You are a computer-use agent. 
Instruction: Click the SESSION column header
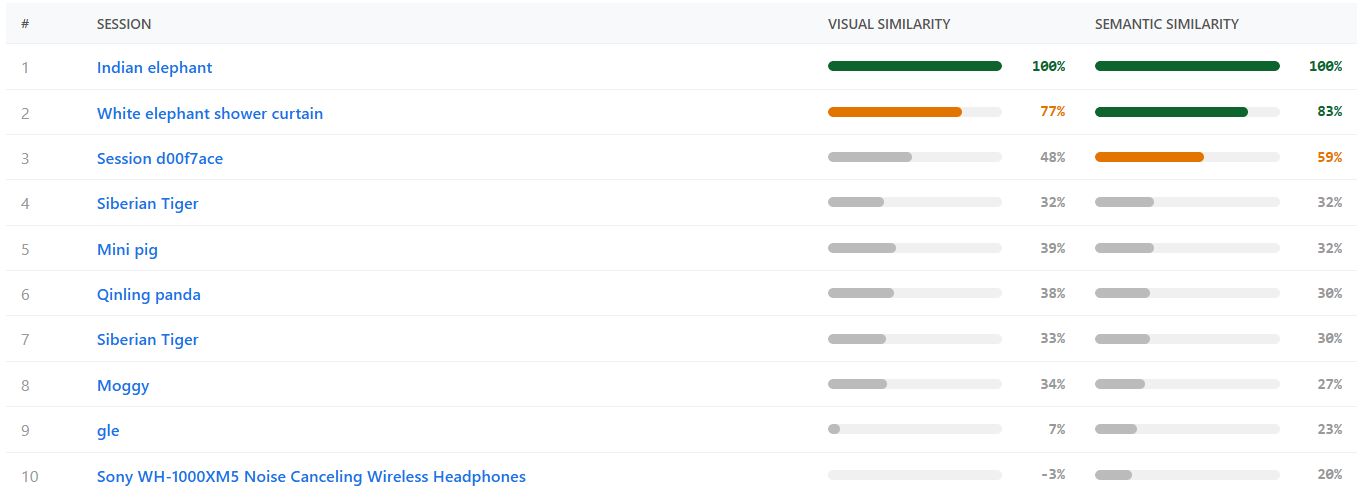(124, 24)
